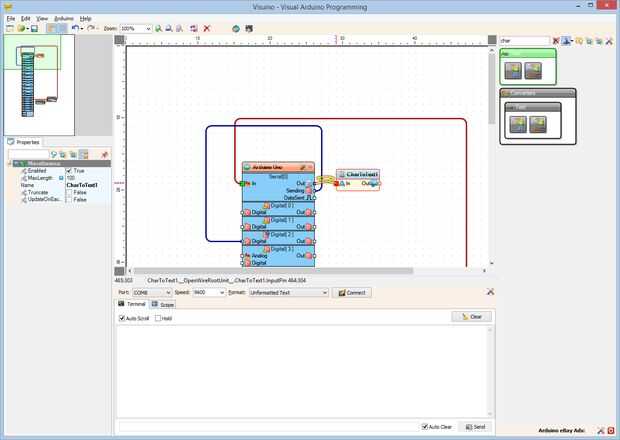This screenshot has height=440, width=620.
Task: Click the zoom-out magnifier icon in toolbar
Action: [x=169, y=28]
